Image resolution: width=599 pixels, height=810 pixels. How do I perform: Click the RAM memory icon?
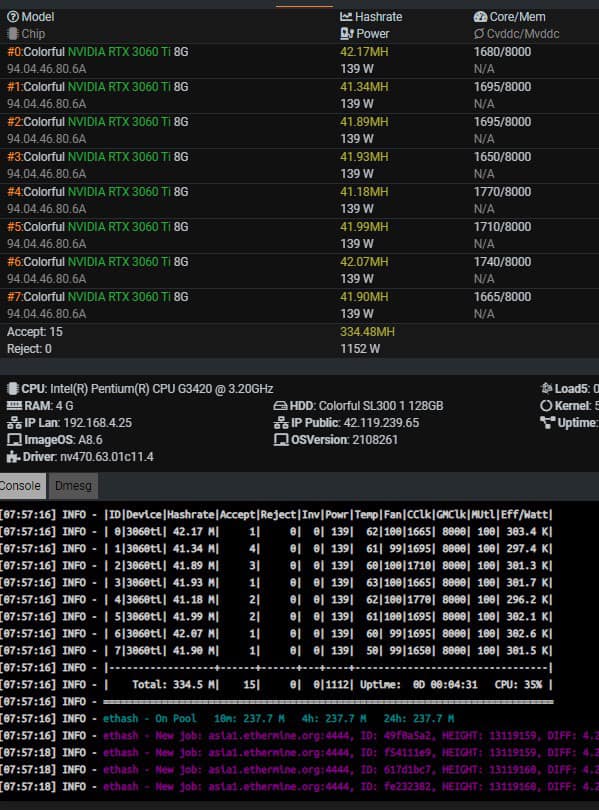(14, 406)
